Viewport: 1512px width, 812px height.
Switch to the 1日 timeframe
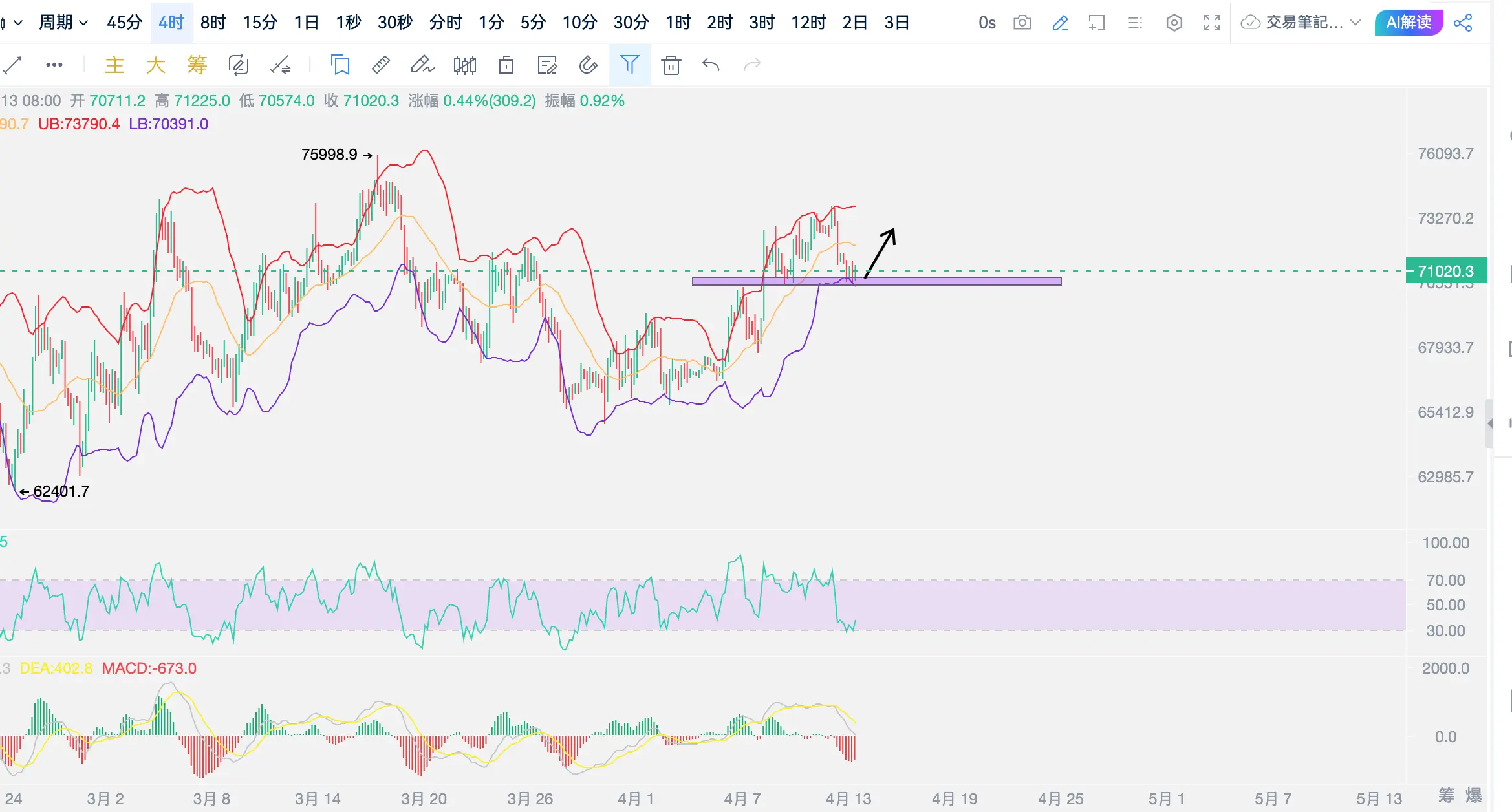[x=306, y=23]
